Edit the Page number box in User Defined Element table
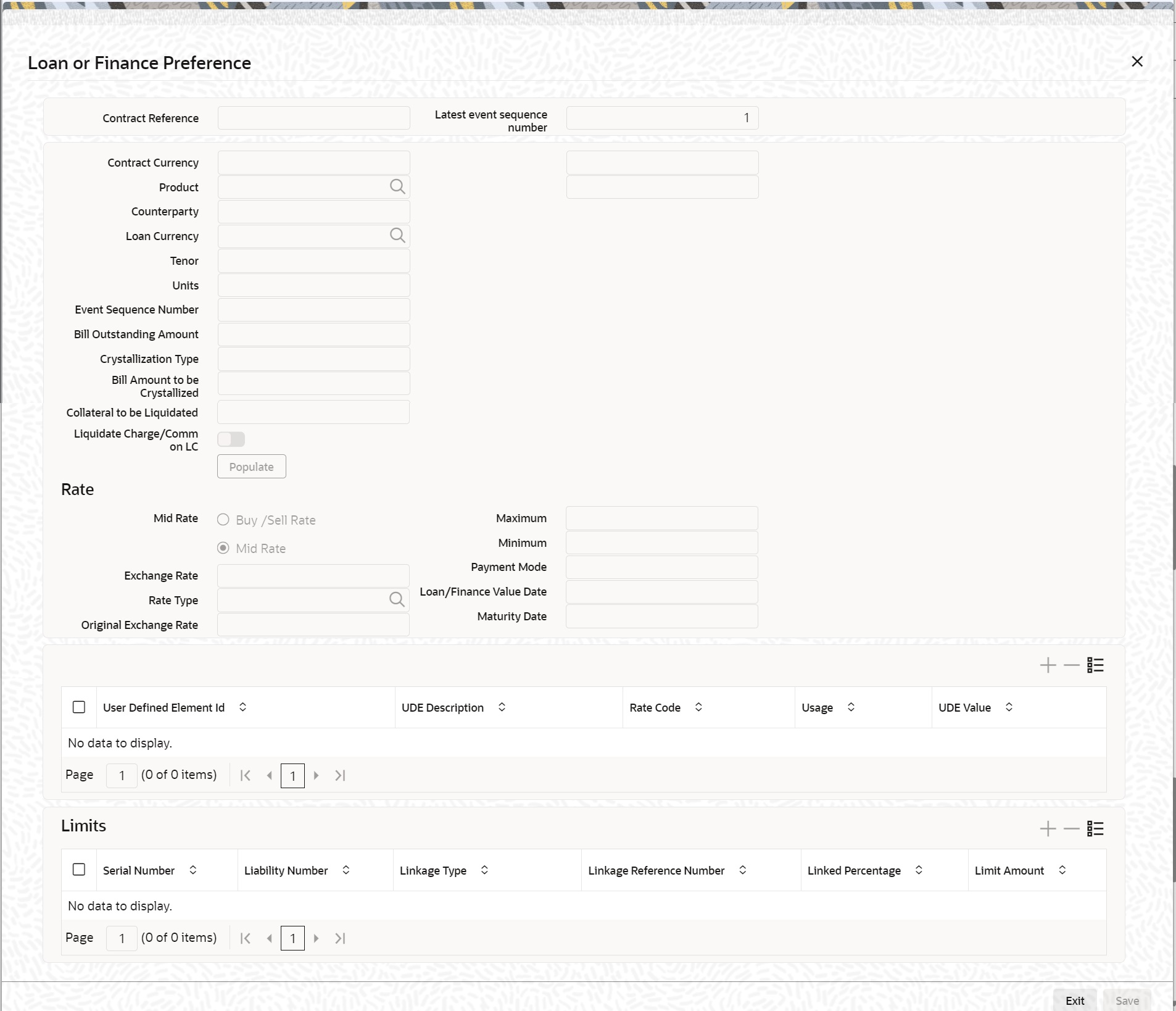This screenshot has width=1176, height=1011. [122, 775]
